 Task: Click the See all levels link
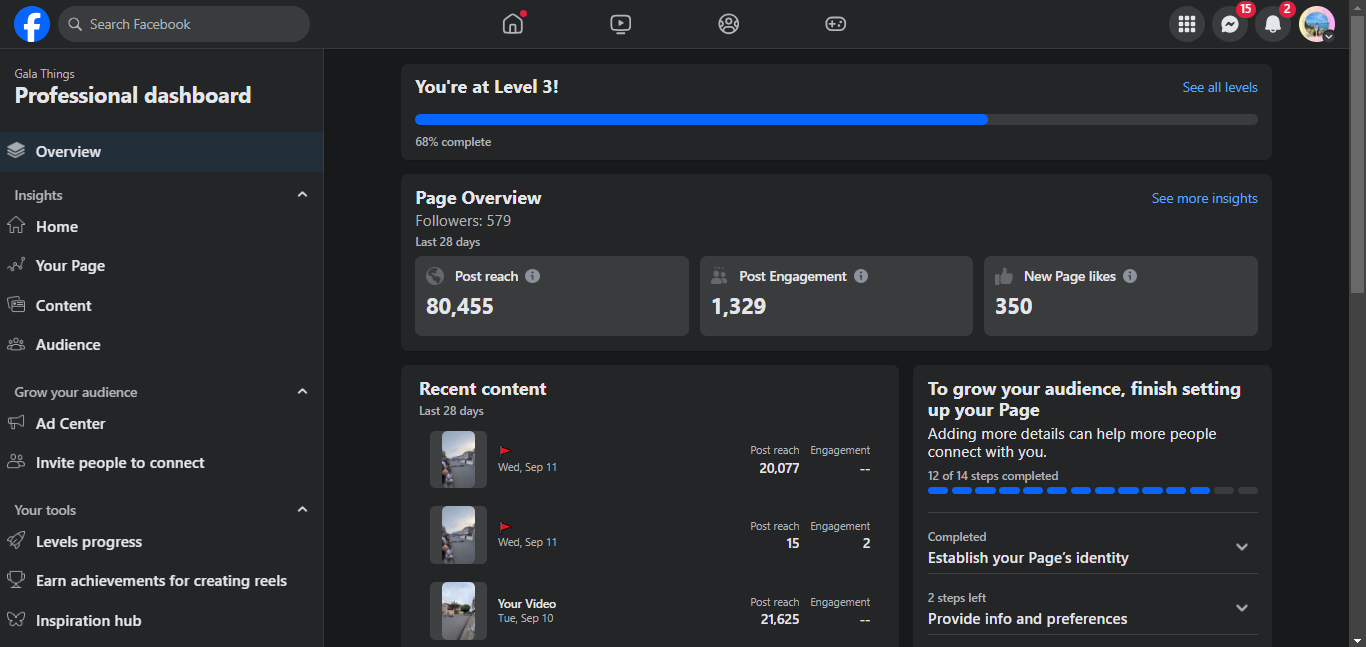1220,87
